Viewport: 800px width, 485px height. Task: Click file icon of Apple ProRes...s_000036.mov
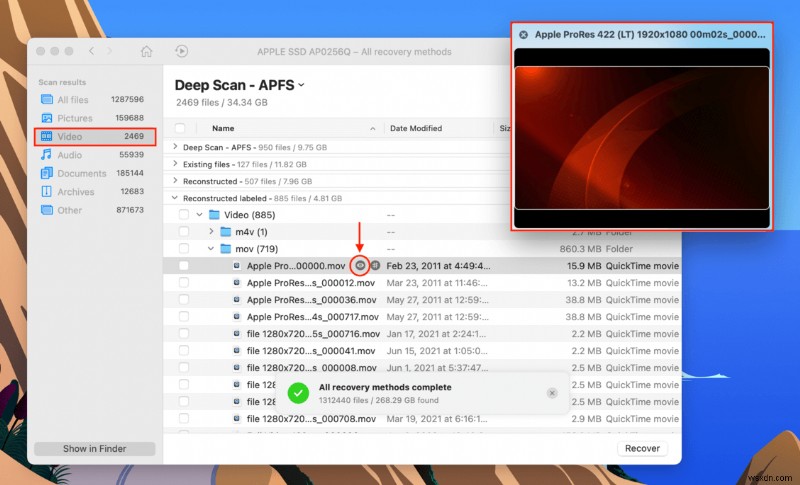[x=237, y=299]
